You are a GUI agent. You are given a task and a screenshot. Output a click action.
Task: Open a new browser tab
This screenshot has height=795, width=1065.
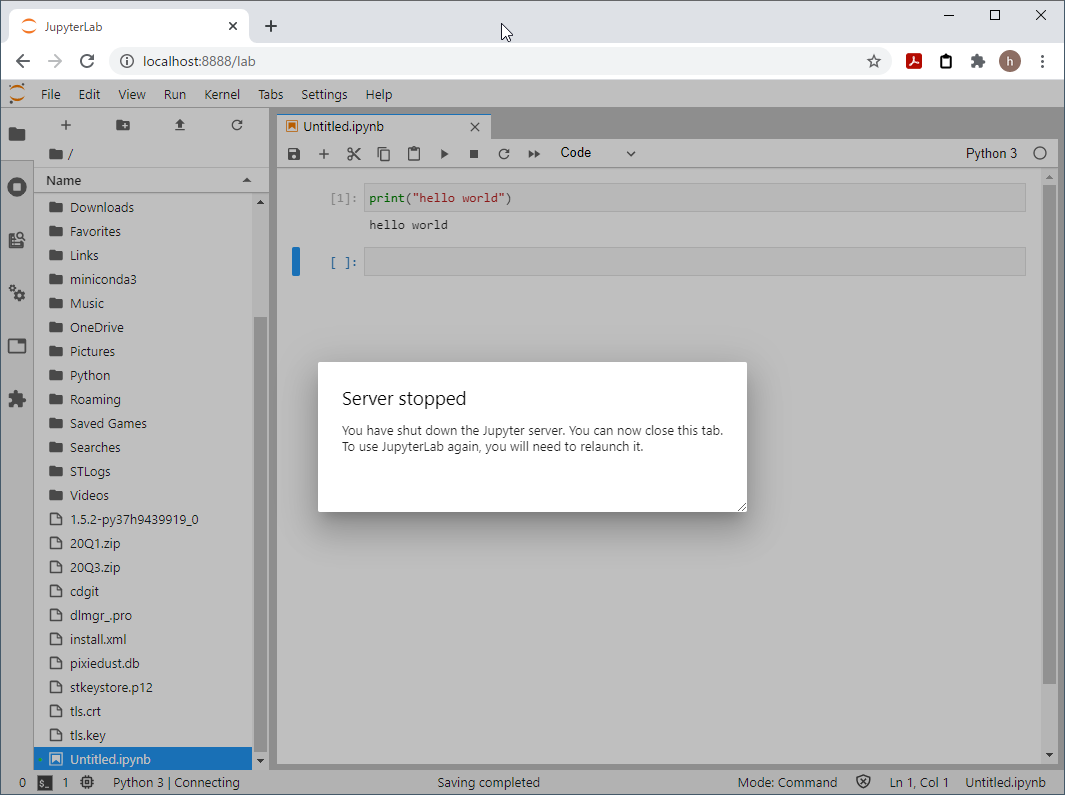point(271,26)
